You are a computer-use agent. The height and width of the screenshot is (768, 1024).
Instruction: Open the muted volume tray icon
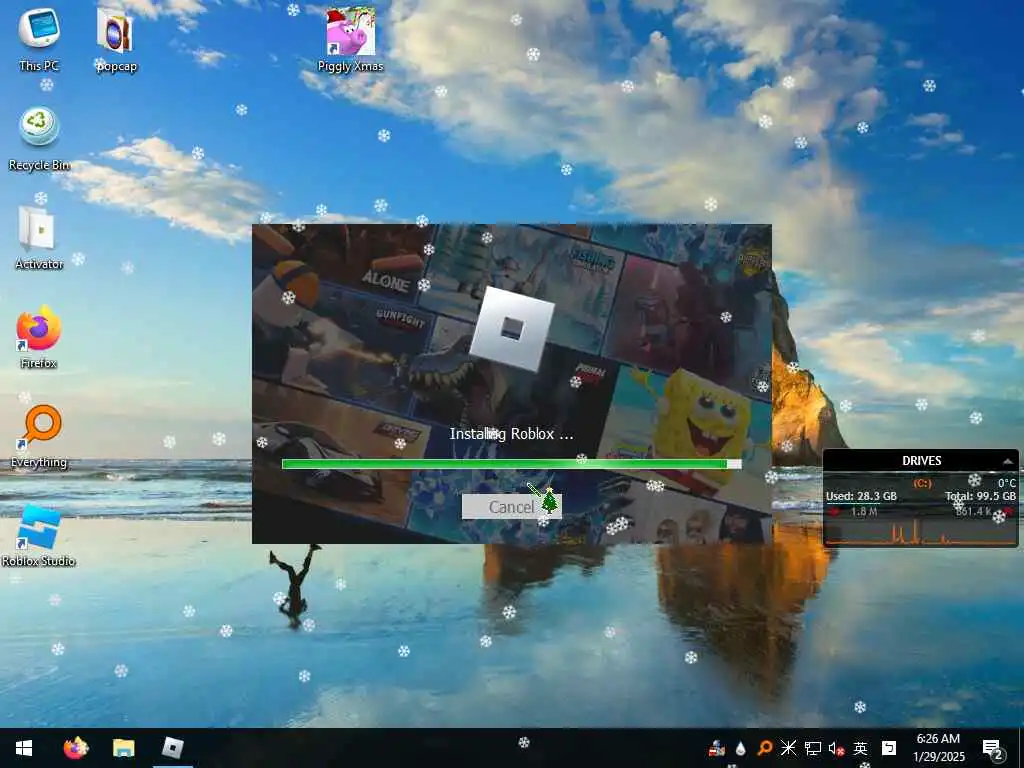(x=837, y=748)
